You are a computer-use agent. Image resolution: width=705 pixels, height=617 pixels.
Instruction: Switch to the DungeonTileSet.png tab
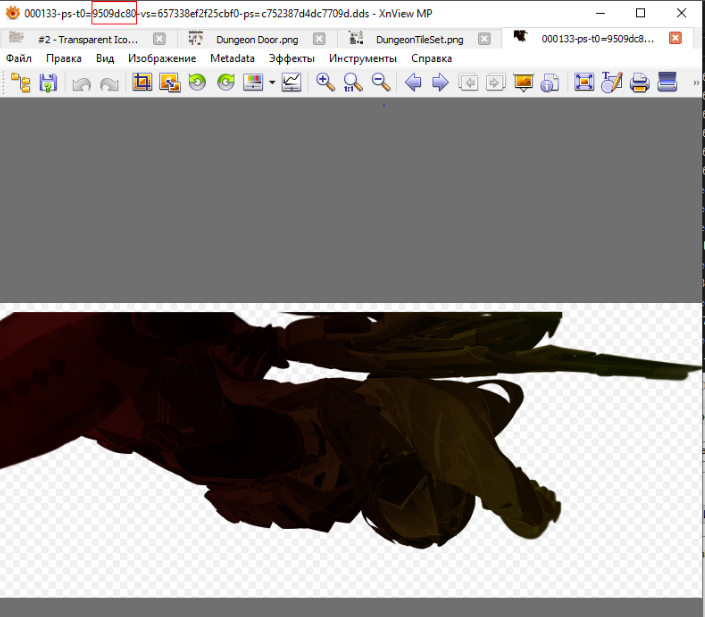pos(419,39)
